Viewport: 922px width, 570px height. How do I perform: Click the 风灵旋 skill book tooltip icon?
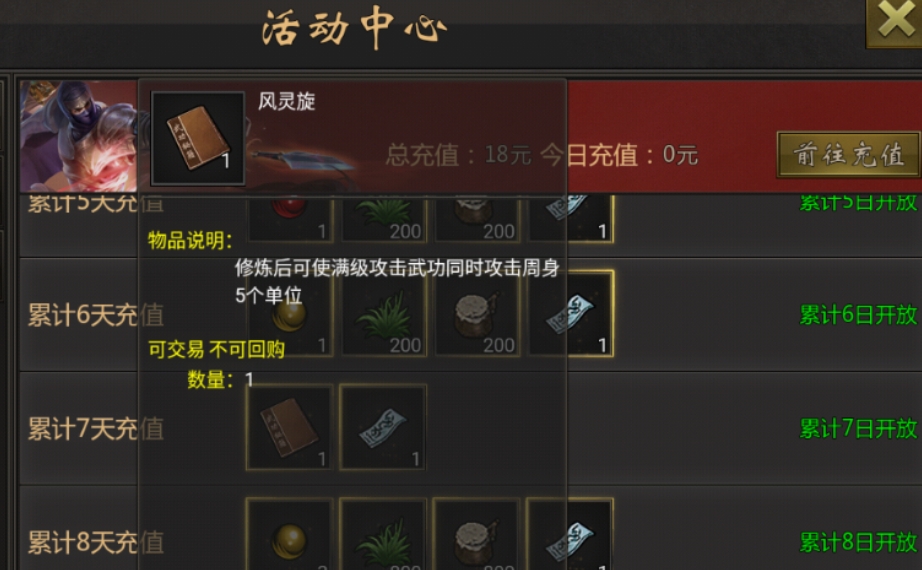[198, 138]
